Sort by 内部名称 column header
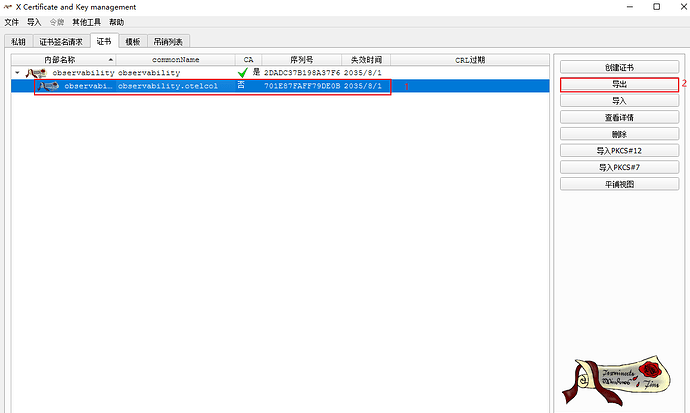The height and width of the screenshot is (413, 690). point(59,60)
